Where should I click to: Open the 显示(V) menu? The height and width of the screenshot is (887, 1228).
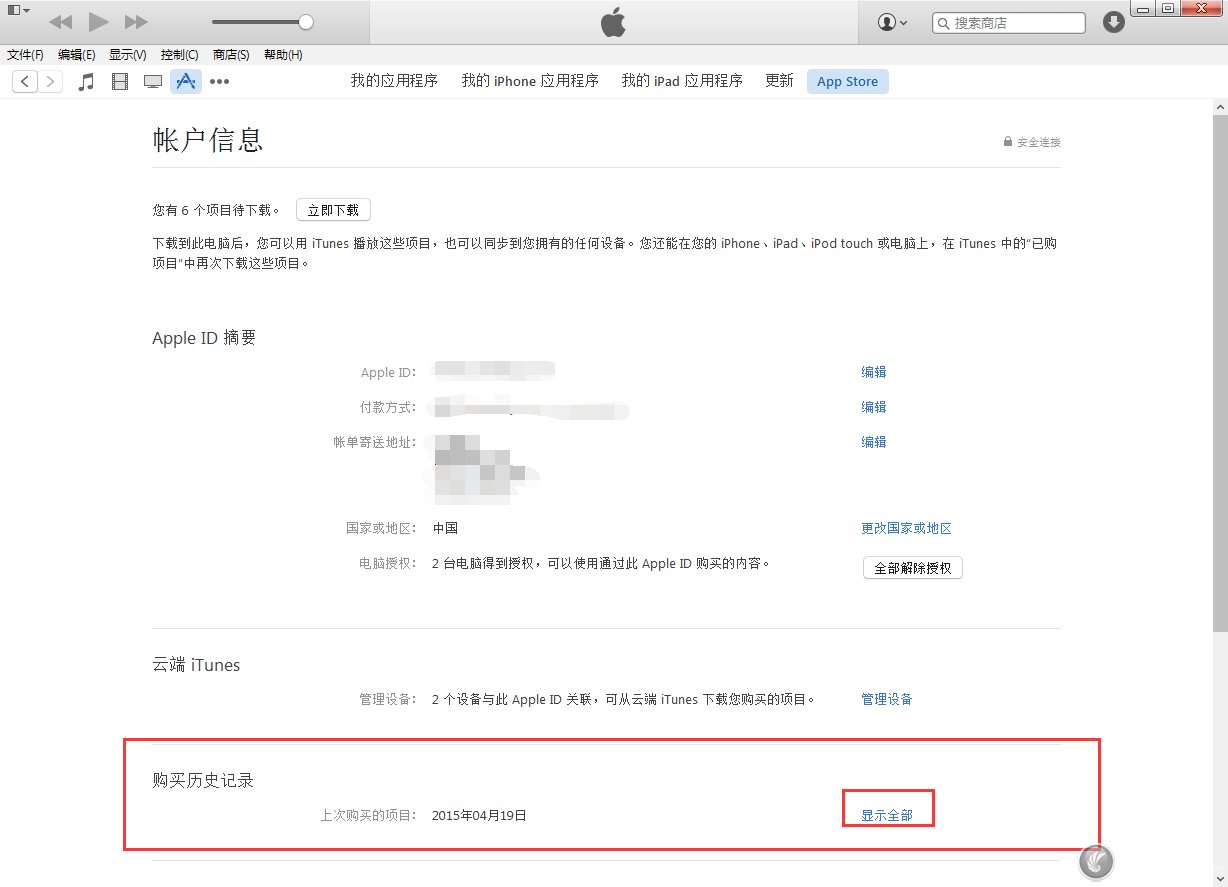(x=127, y=55)
